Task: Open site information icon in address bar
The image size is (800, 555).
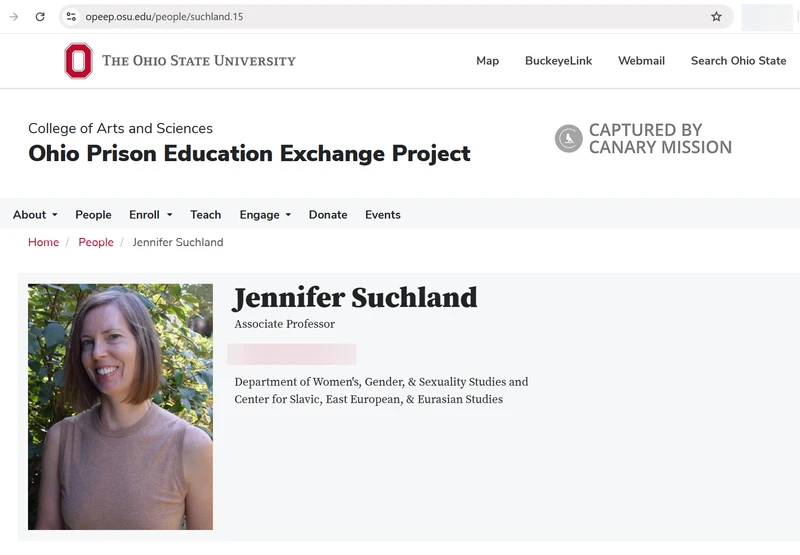Action: [x=71, y=17]
